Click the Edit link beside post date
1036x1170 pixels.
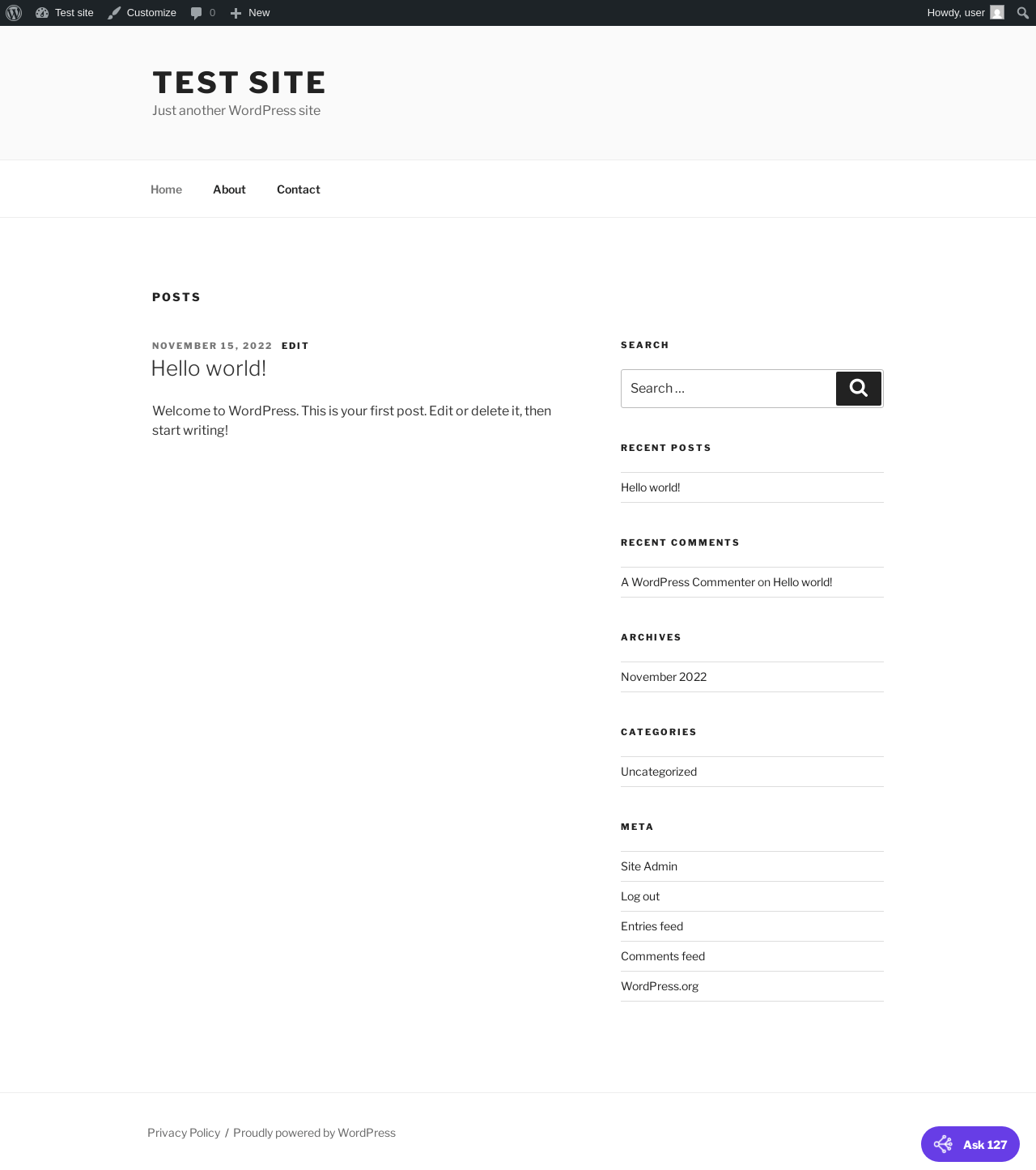(x=295, y=346)
